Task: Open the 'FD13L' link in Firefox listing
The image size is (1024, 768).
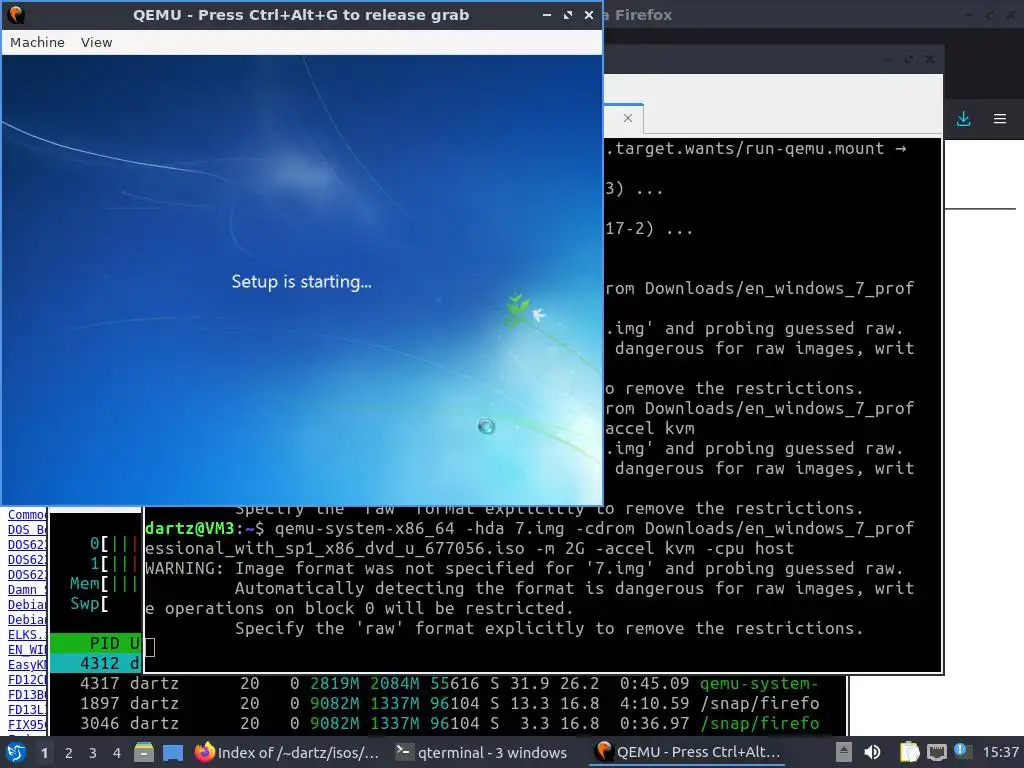Action: 27,709
